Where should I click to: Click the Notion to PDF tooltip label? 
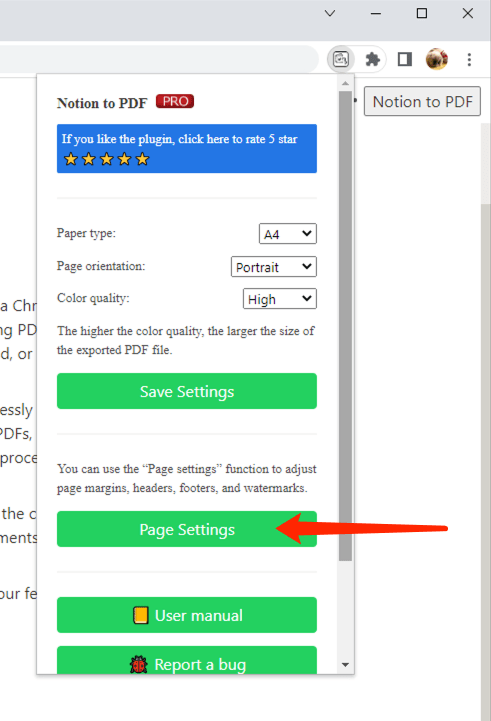click(x=422, y=101)
